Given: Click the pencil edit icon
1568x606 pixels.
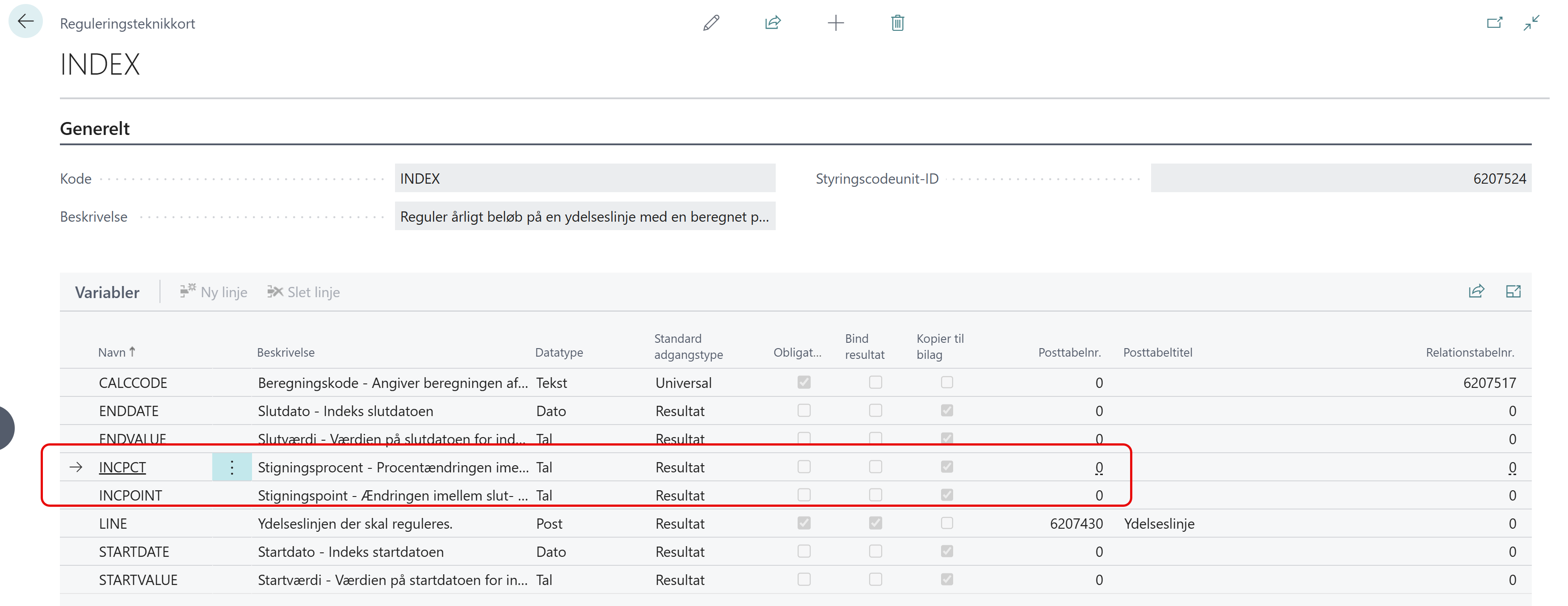Looking at the screenshot, I should [711, 23].
